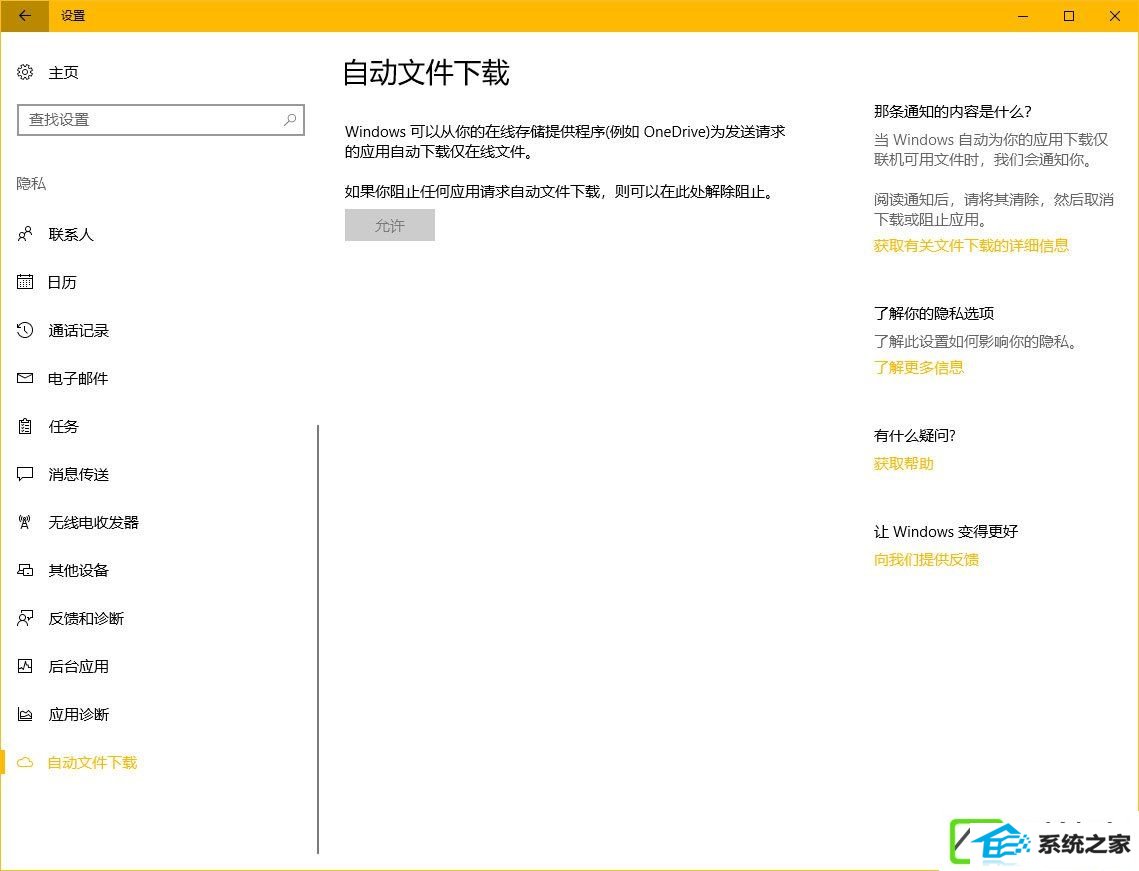Click the back arrow in title bar
Image resolution: width=1139 pixels, height=871 pixels.
[x=25, y=15]
